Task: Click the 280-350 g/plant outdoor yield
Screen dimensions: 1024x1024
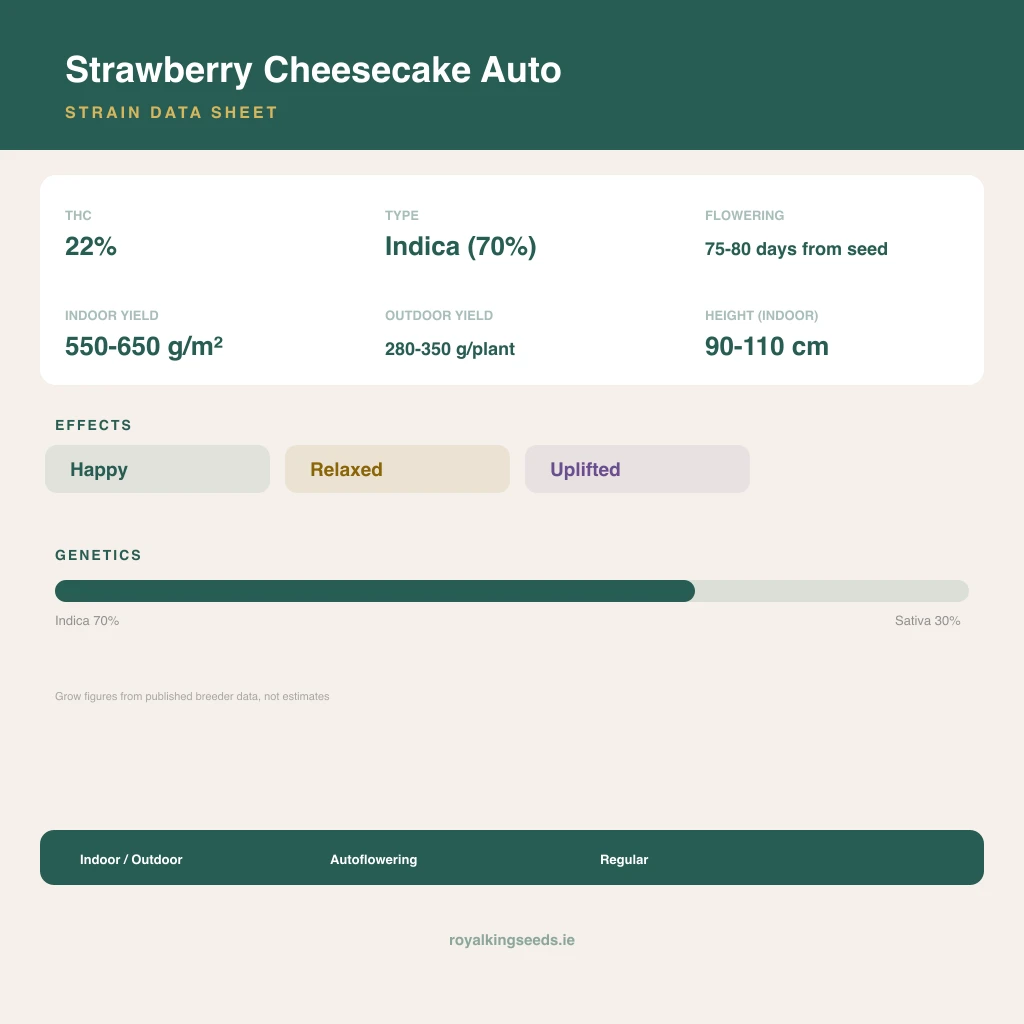Action: coord(450,349)
